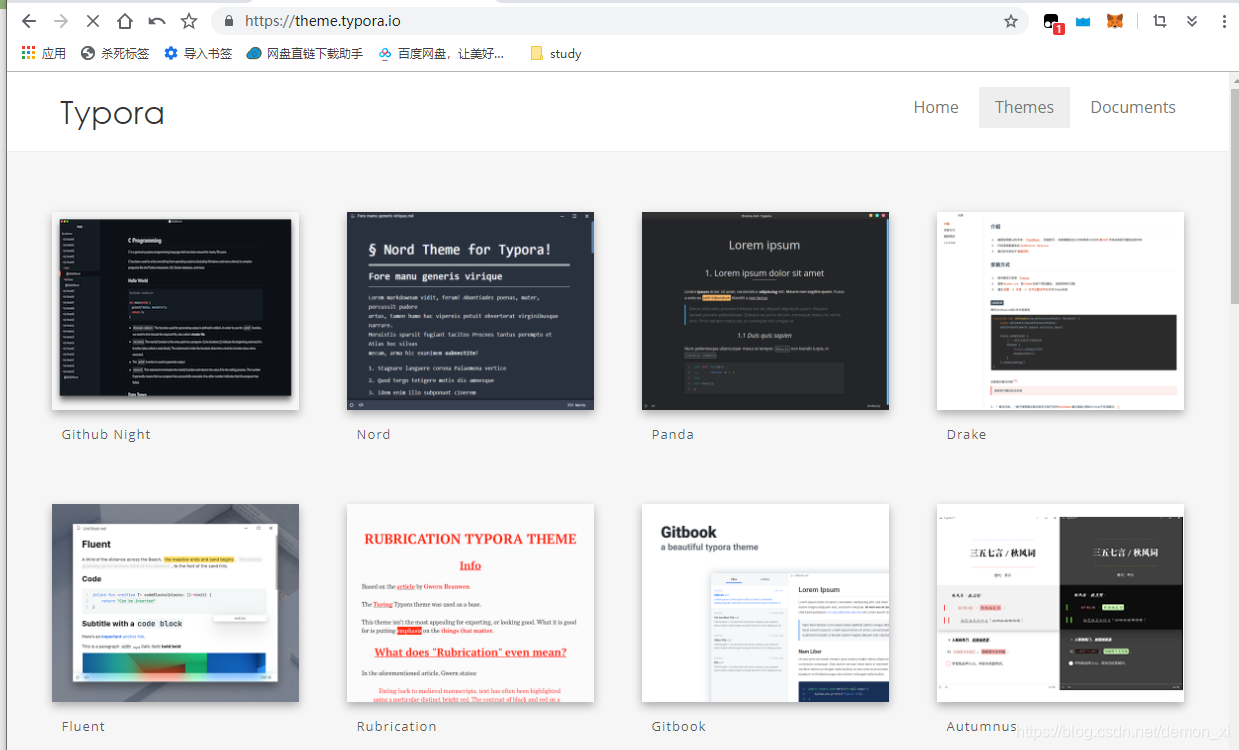This screenshot has height=750, width=1239.
Task: Open Github Night theme thumbnail
Action: (175, 311)
